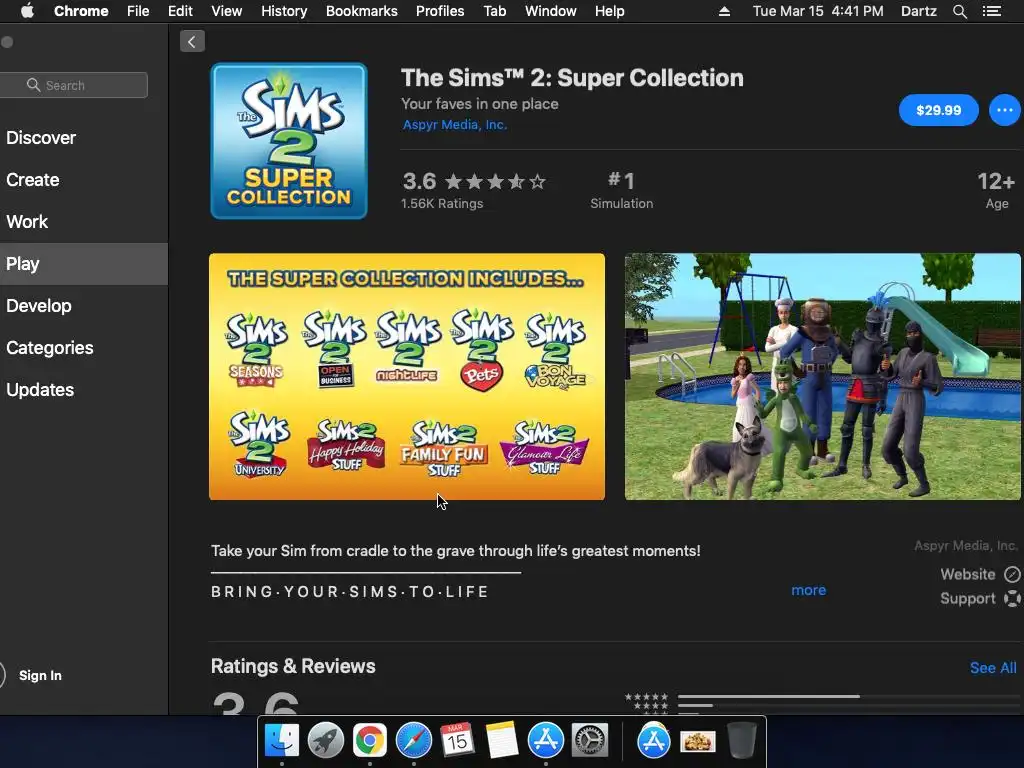View the Super Collection Includes screenshot

407,377
